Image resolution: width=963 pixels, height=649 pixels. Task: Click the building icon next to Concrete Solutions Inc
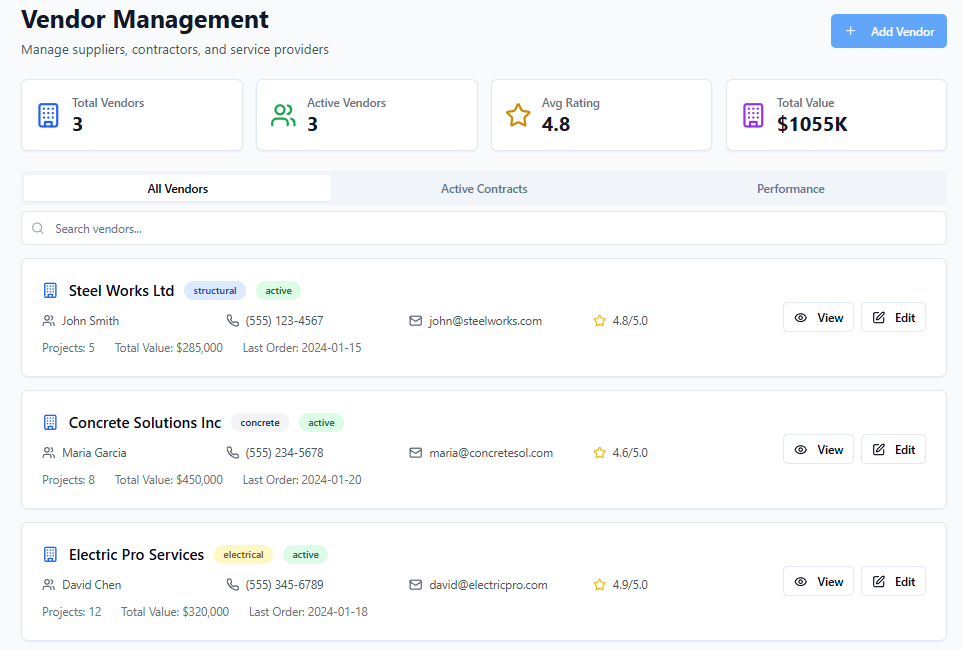click(50, 422)
